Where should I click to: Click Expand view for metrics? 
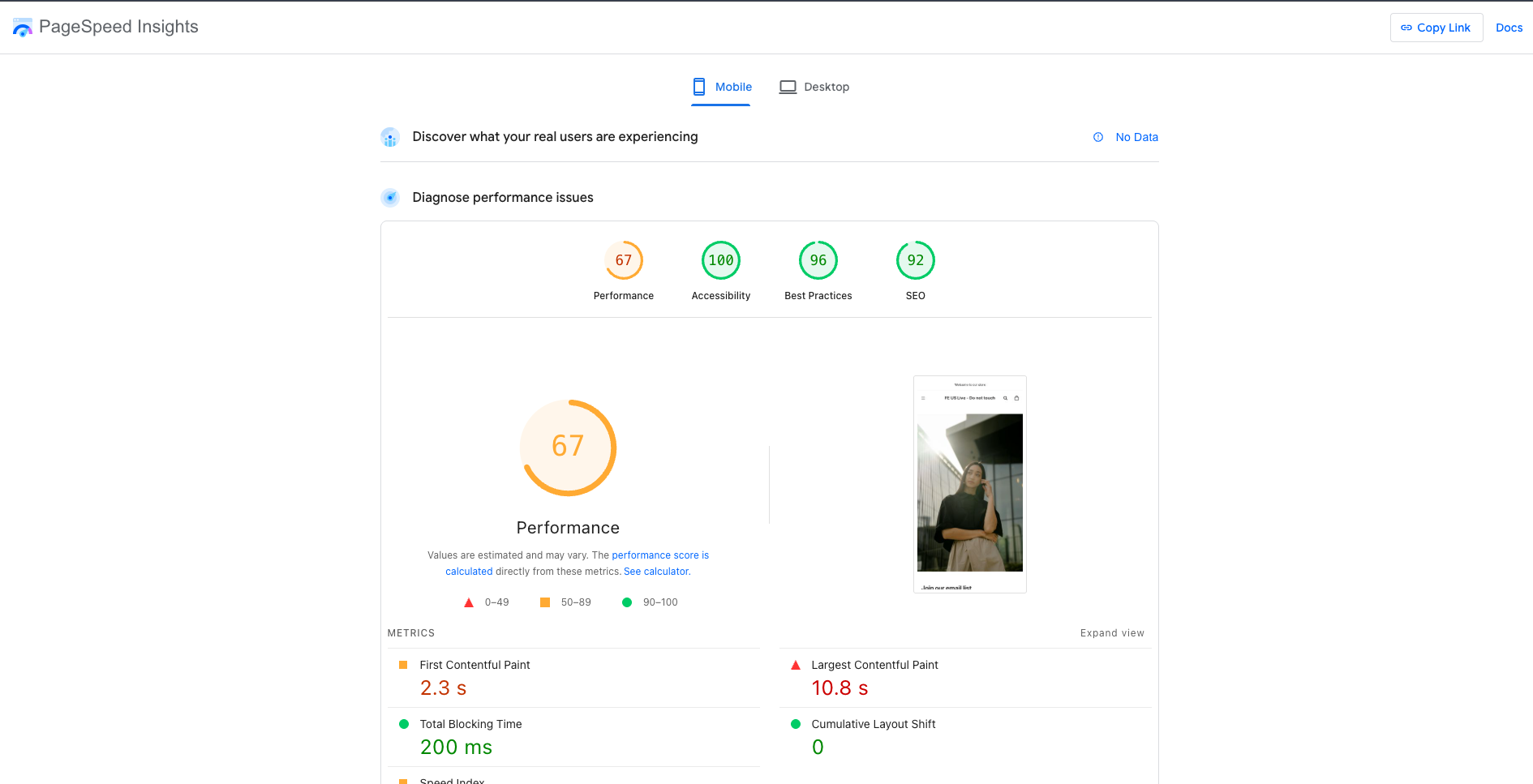coord(1111,633)
